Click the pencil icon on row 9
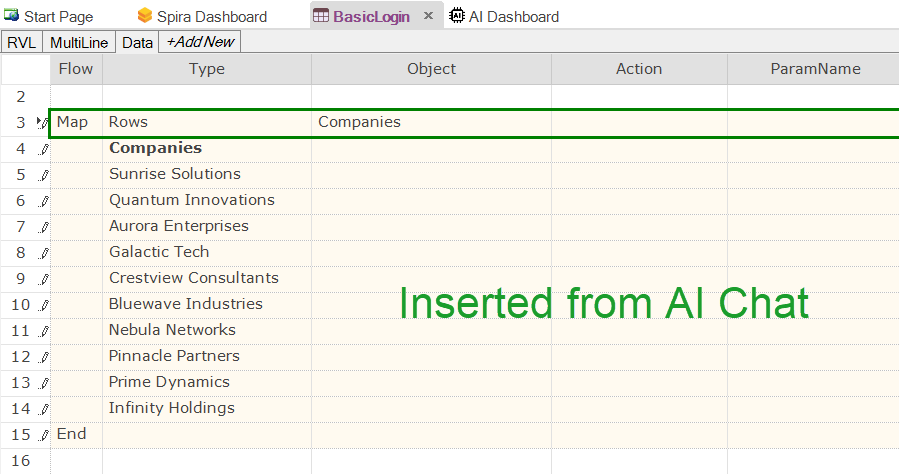 coord(43,279)
